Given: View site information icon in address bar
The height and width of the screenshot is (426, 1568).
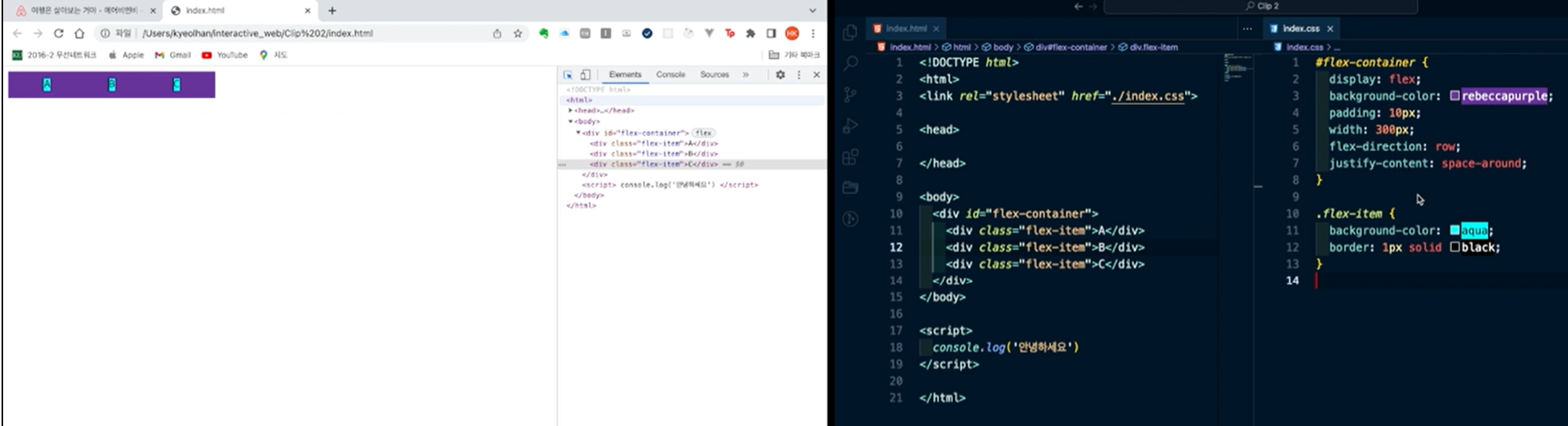Looking at the screenshot, I should click(105, 34).
